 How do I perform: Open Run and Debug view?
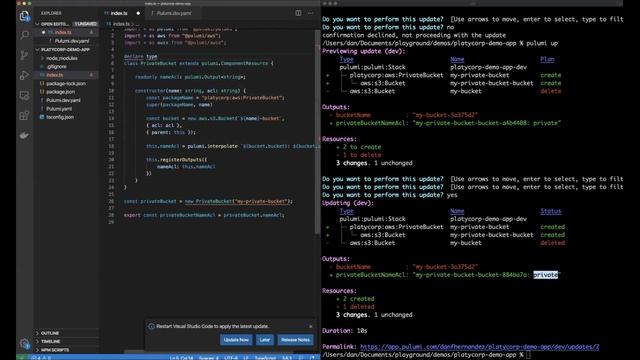[24, 75]
